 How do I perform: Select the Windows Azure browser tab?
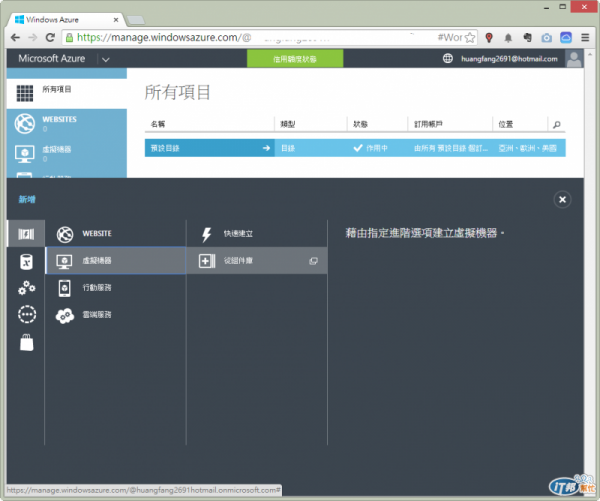[x=64, y=20]
